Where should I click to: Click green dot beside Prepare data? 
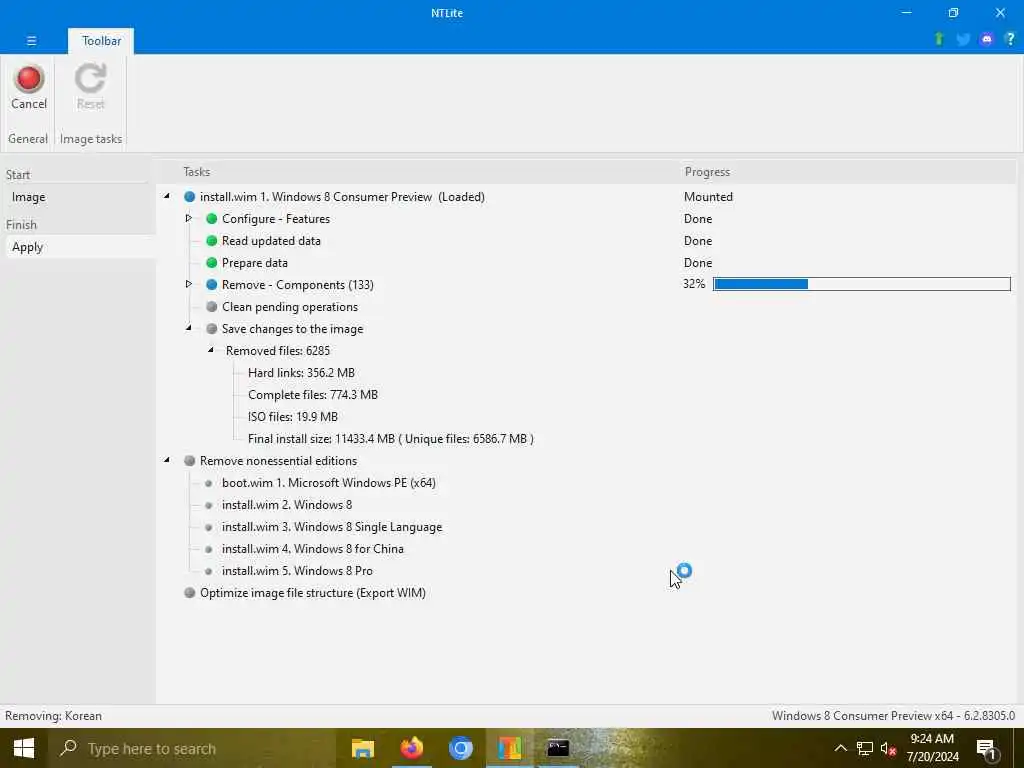(212, 263)
